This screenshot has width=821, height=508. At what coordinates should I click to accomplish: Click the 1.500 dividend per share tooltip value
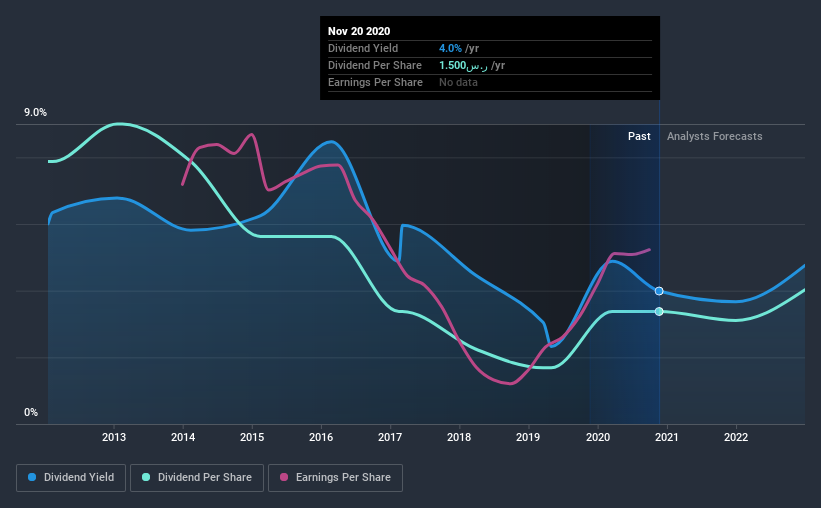click(463, 65)
